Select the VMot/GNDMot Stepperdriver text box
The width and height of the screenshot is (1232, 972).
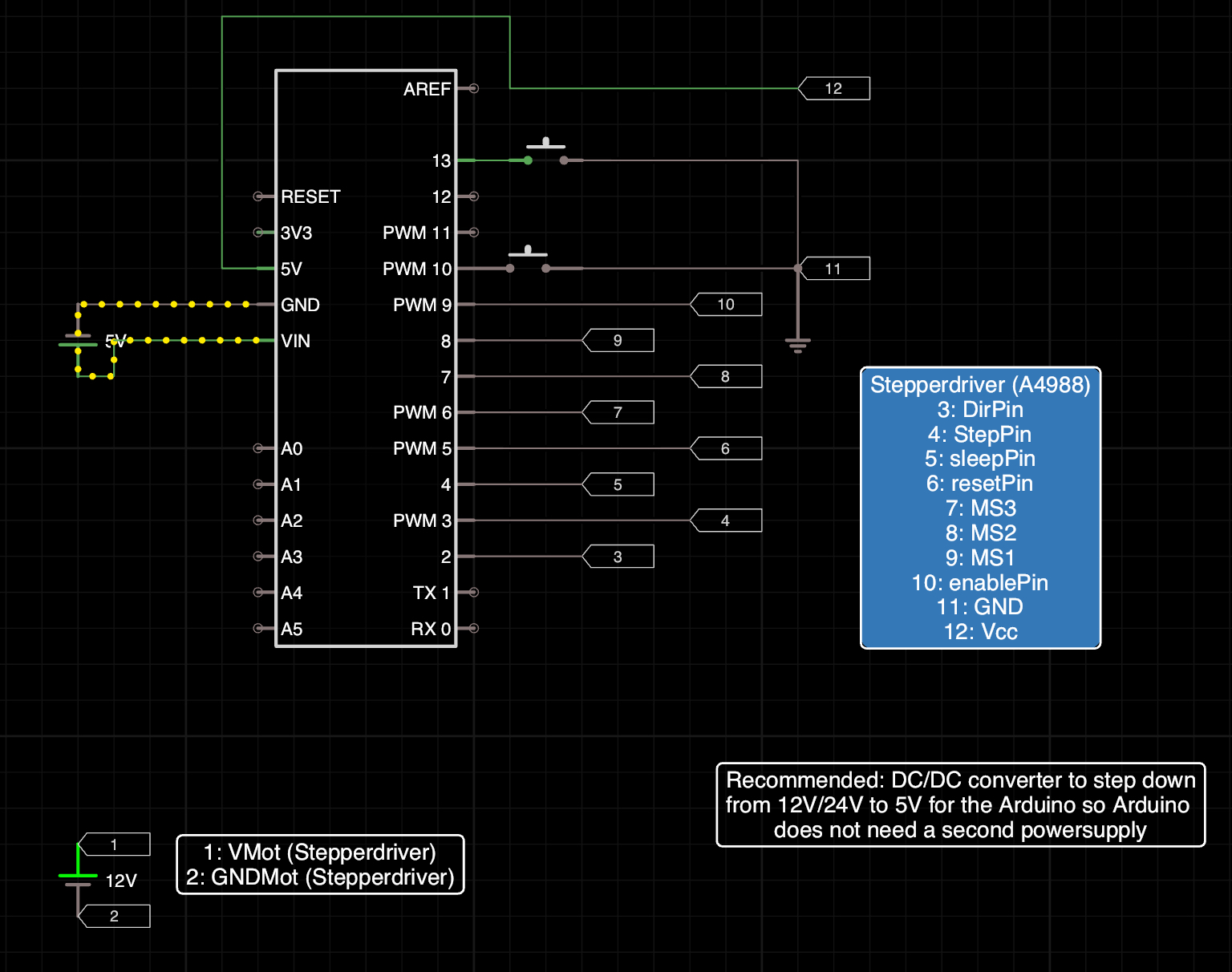320,865
